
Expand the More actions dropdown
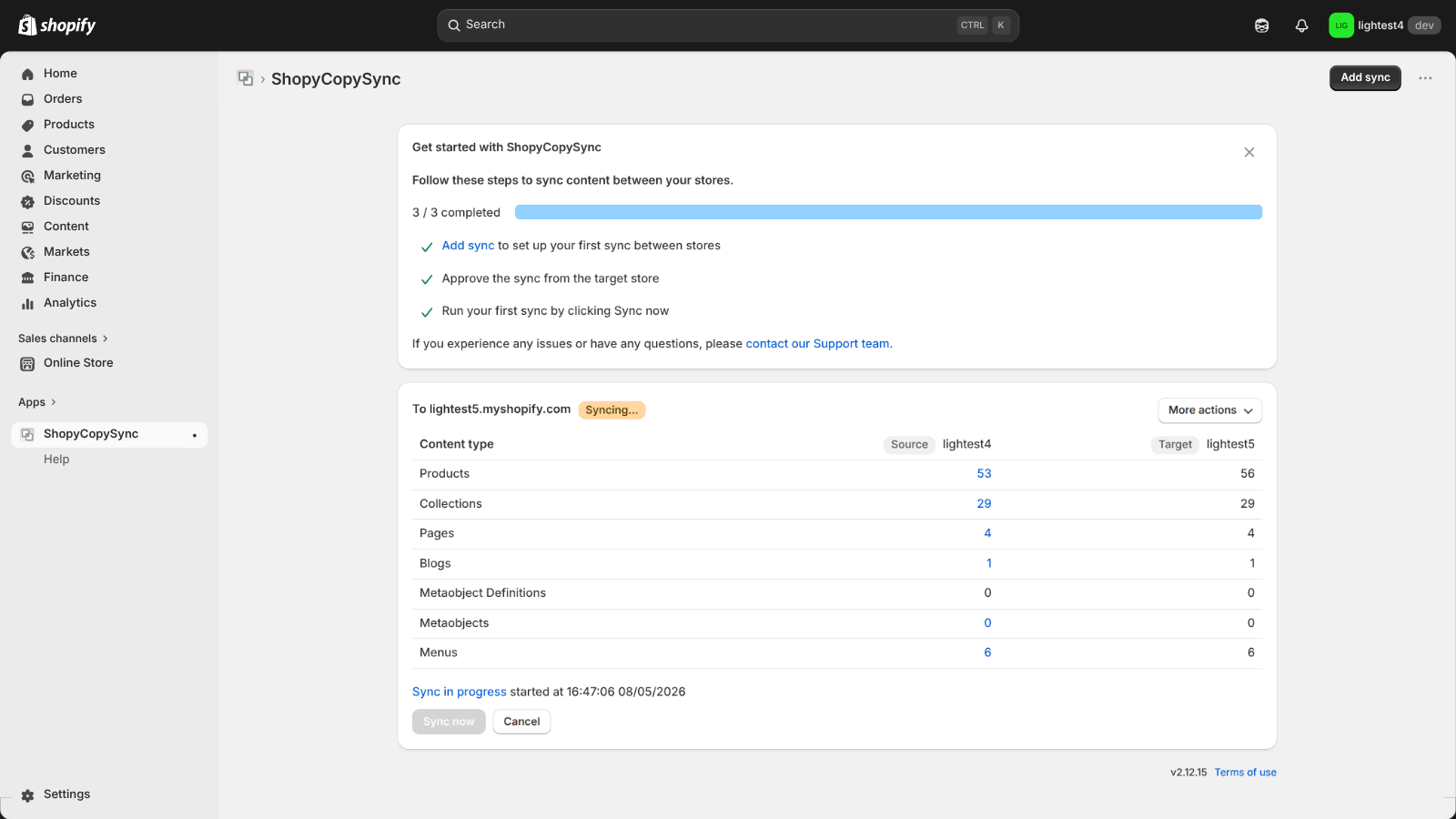pos(1209,410)
